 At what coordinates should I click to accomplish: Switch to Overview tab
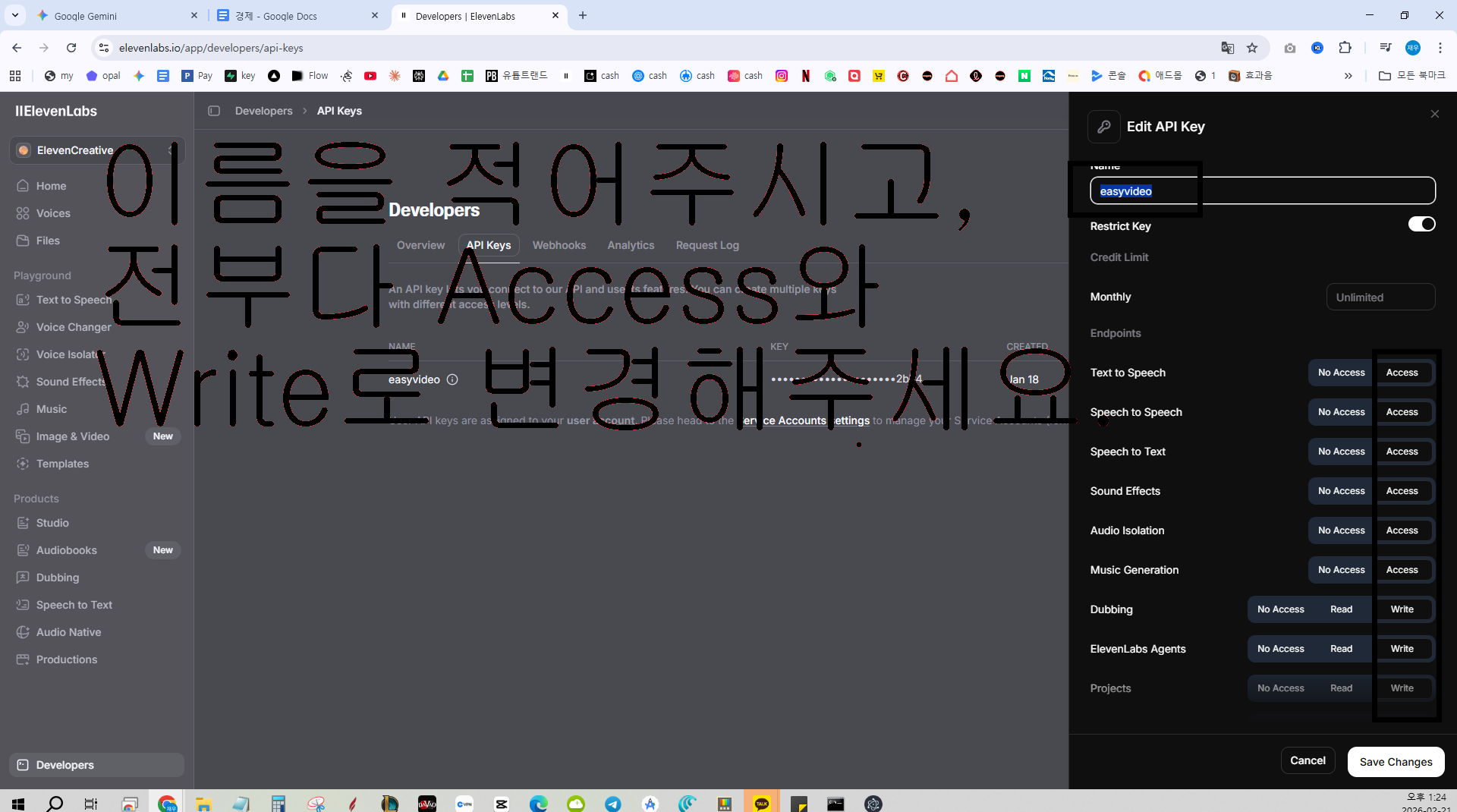coord(420,245)
